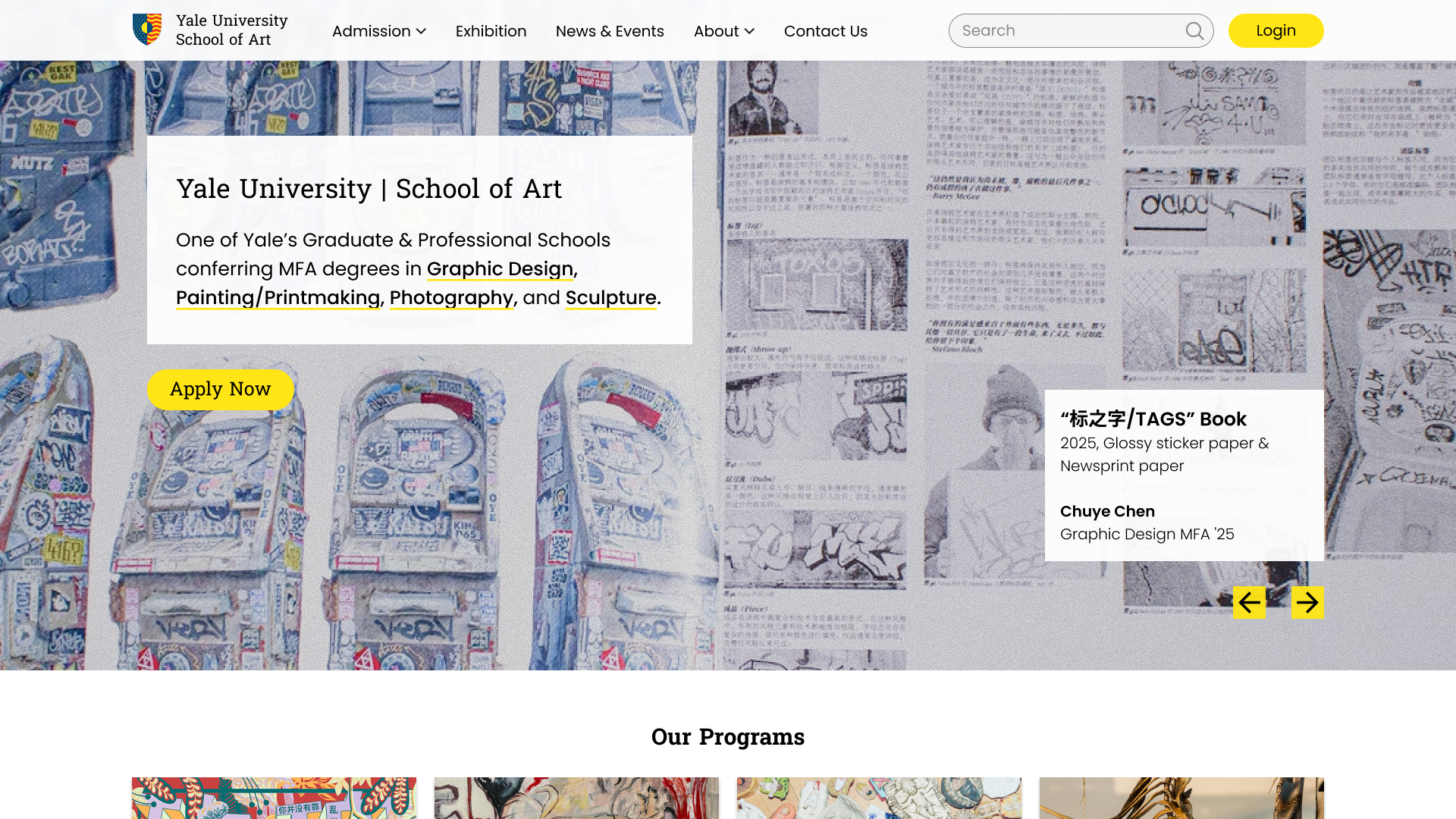Navigate to the Exhibition section

click(x=491, y=31)
